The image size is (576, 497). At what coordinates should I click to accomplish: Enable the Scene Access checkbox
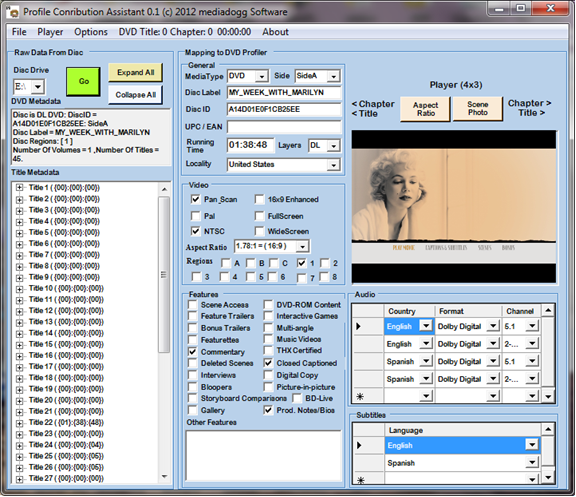(192, 305)
